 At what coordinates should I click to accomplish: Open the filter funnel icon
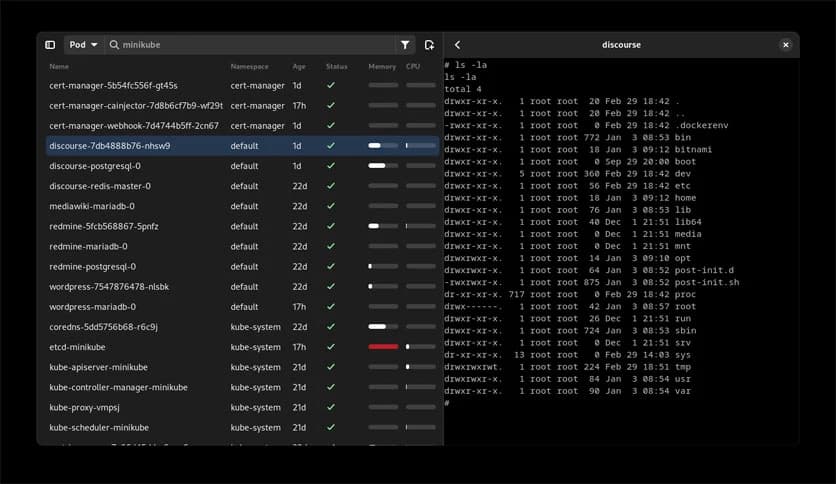(405, 45)
